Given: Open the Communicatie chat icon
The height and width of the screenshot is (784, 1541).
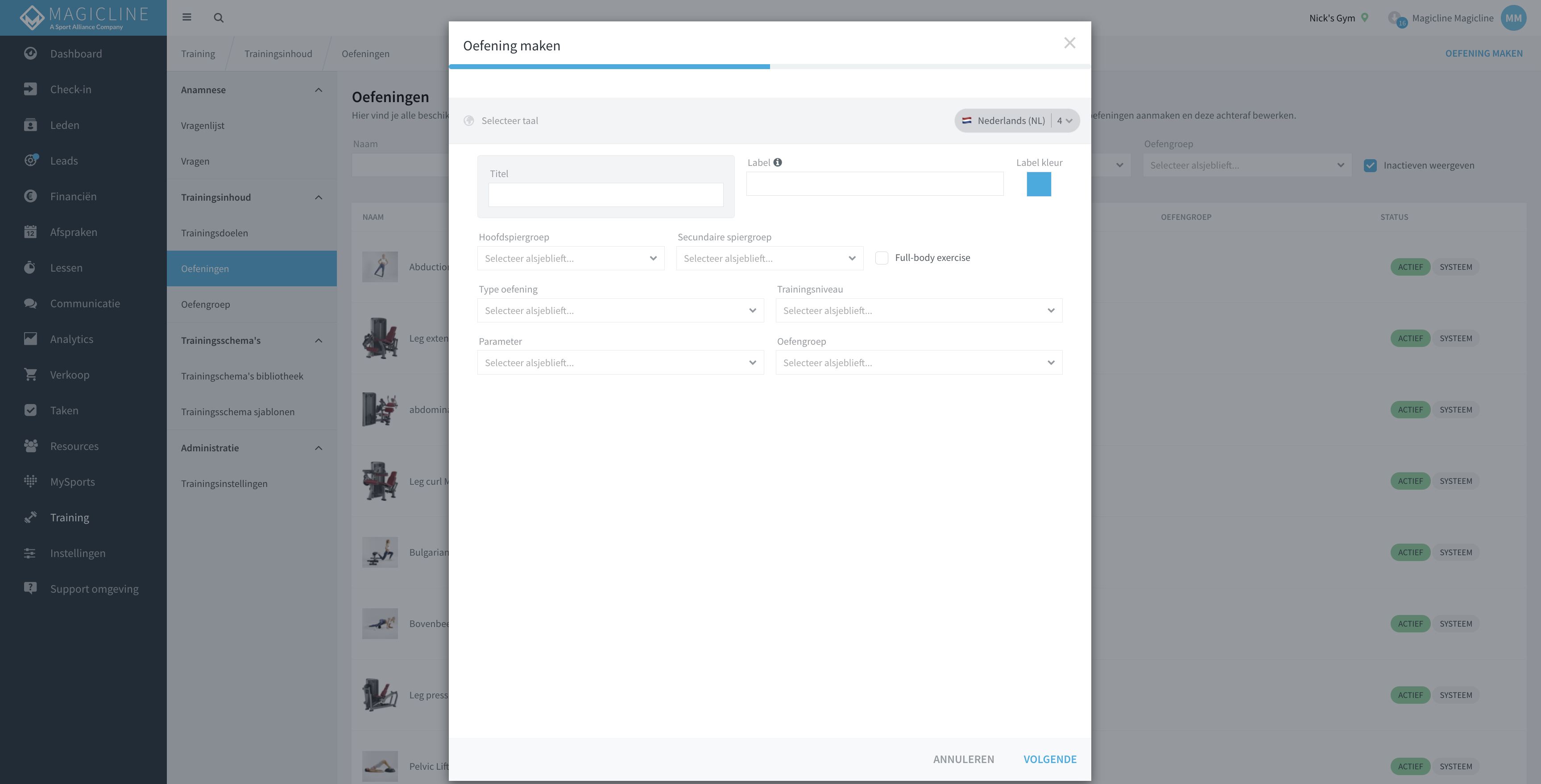Looking at the screenshot, I should click(x=30, y=303).
